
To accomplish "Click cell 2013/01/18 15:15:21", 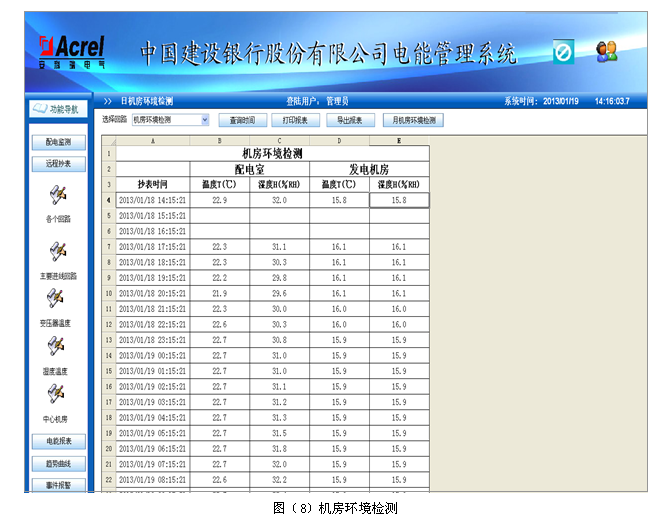I will click(x=153, y=215).
